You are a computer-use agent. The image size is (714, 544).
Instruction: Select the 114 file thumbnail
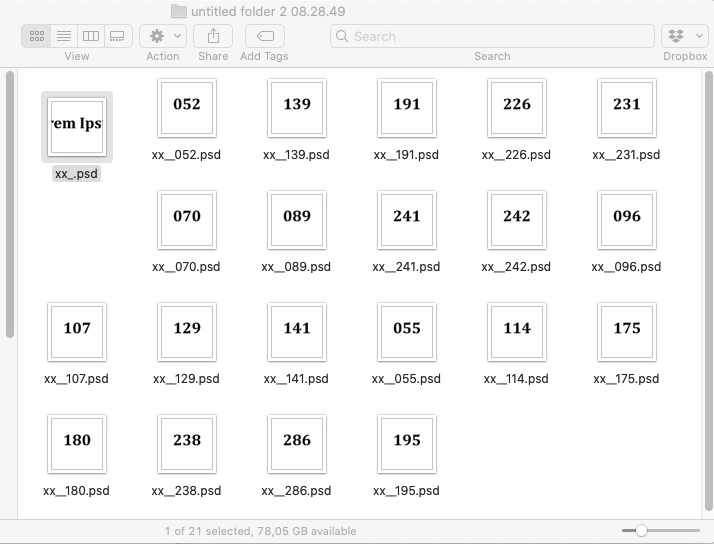[x=517, y=332]
